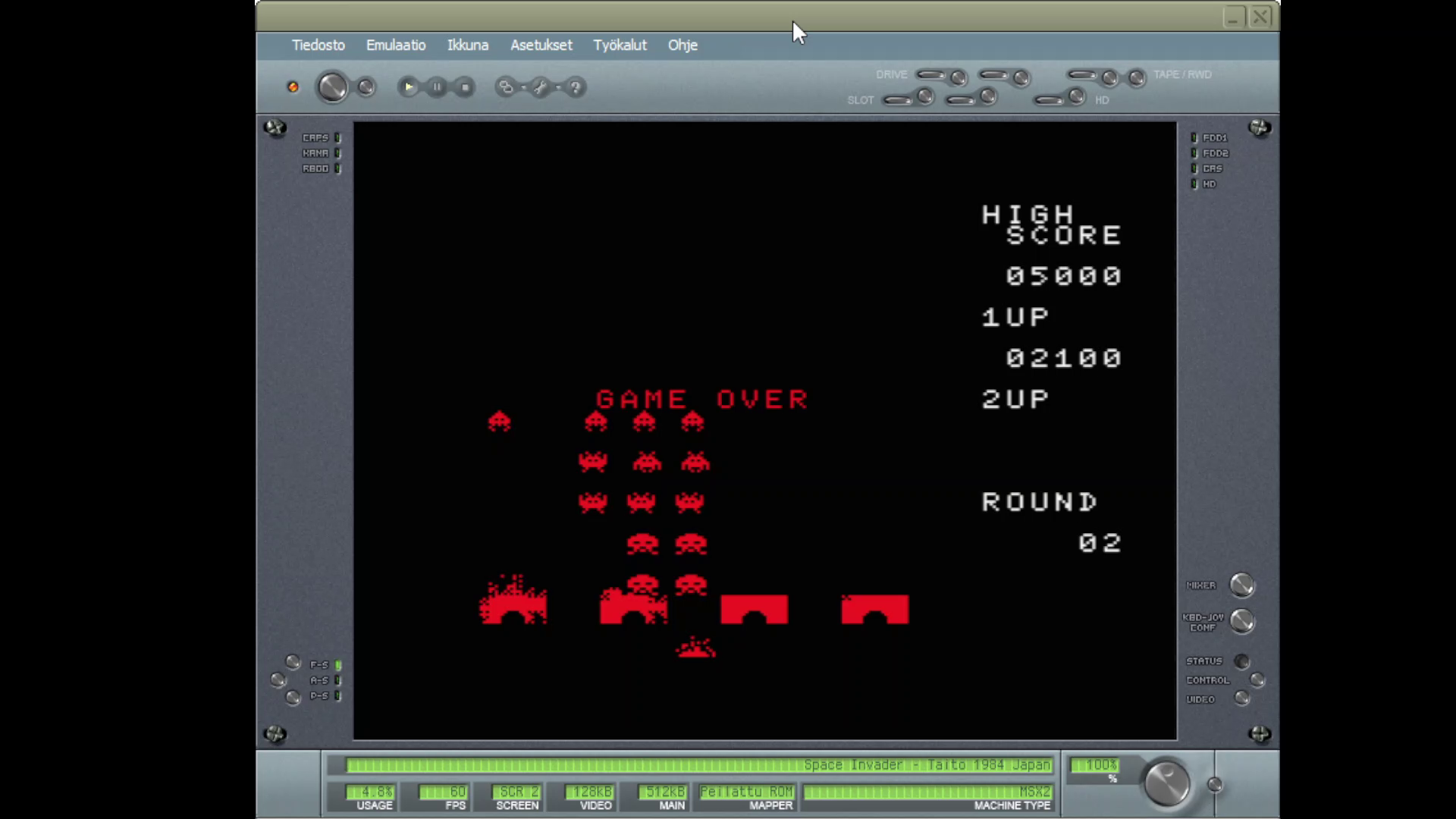Toggle the STATUS panel button
This screenshot has height=819, width=1456.
(1241, 661)
